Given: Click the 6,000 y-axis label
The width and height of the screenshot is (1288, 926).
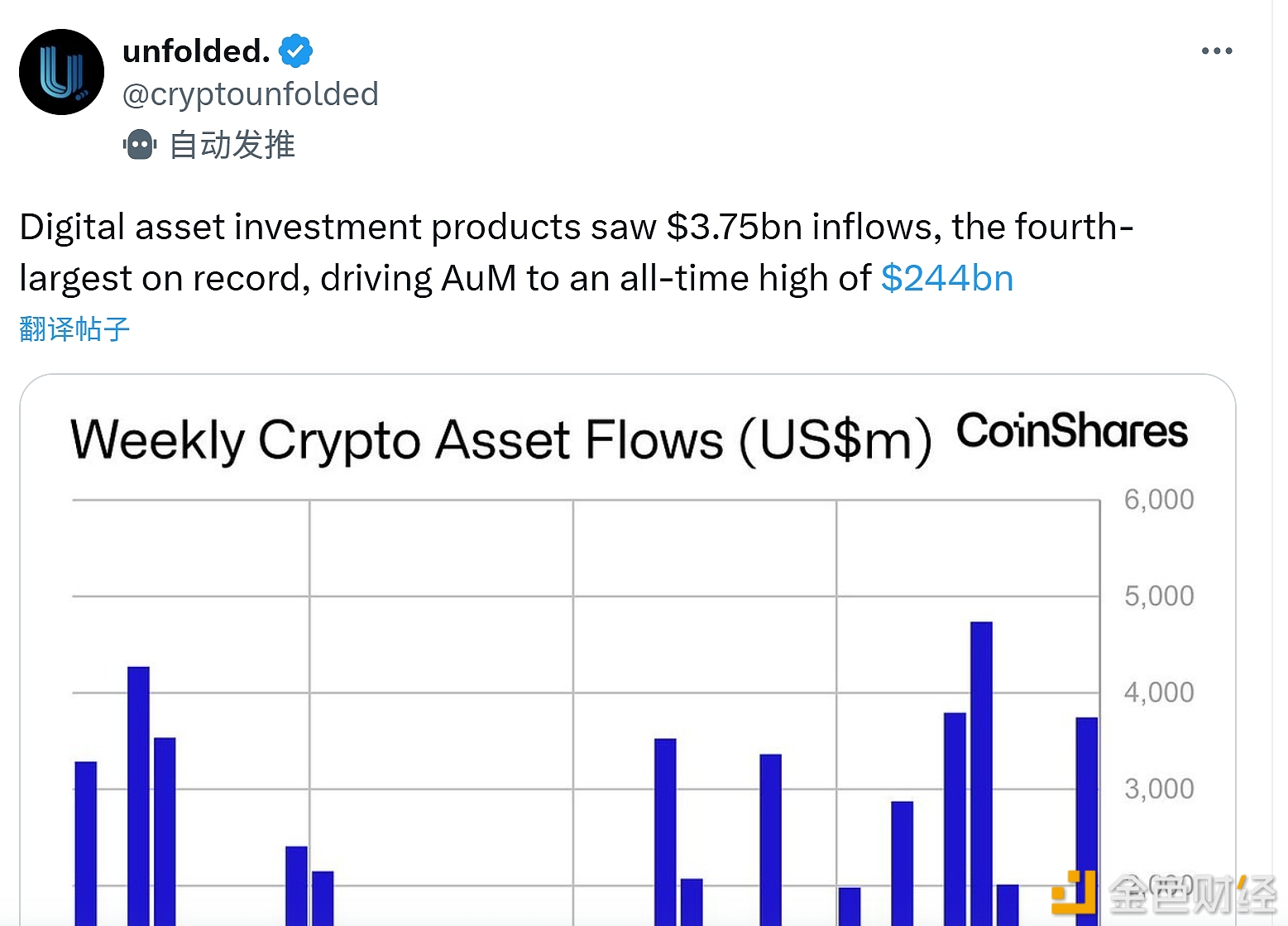Looking at the screenshot, I should [x=1158, y=500].
